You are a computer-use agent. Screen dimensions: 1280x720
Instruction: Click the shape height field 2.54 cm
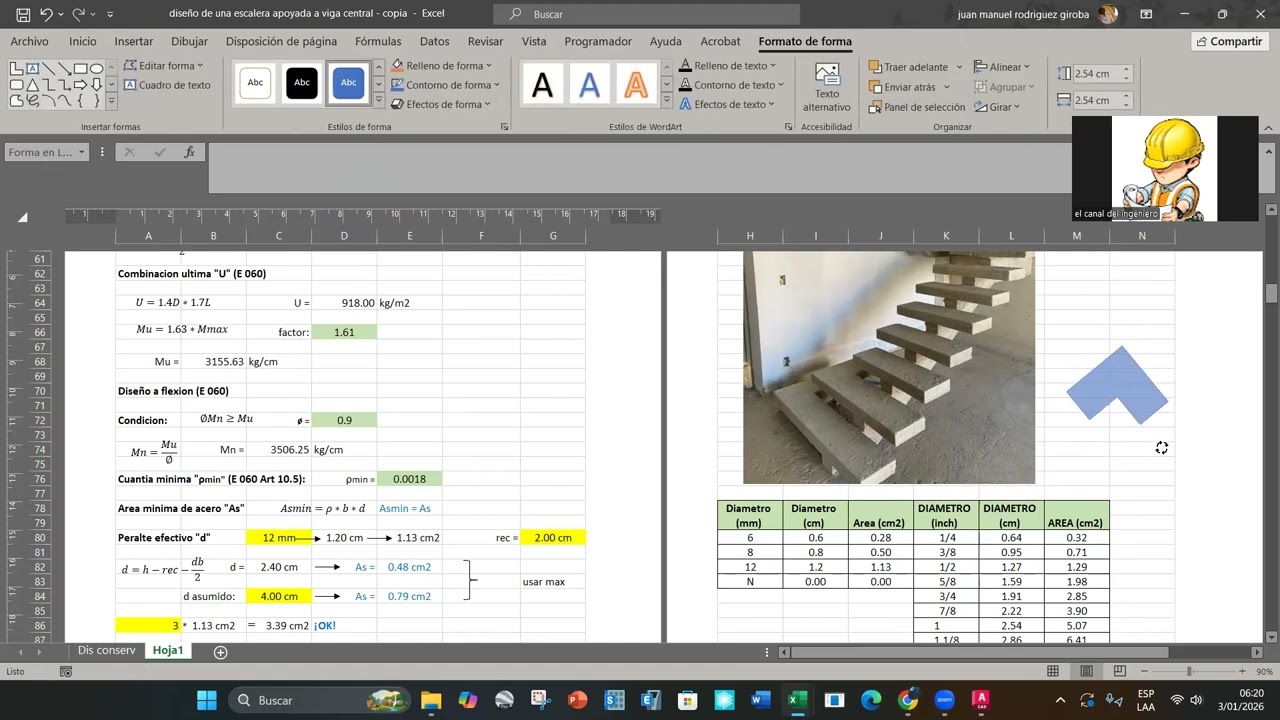[x=1095, y=74]
